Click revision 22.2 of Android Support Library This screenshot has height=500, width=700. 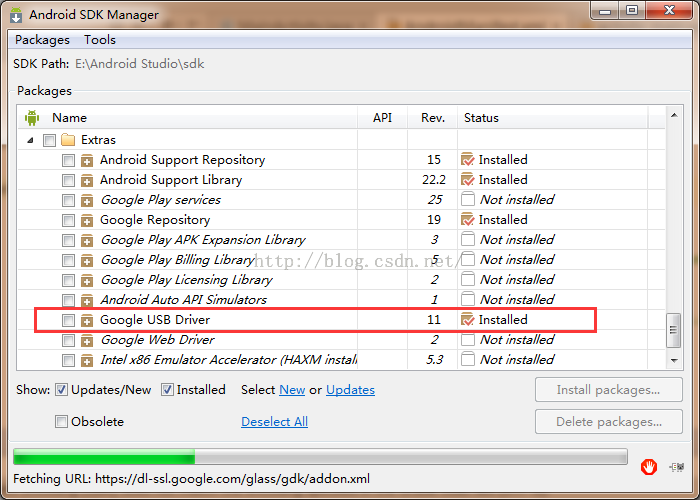(x=433, y=179)
